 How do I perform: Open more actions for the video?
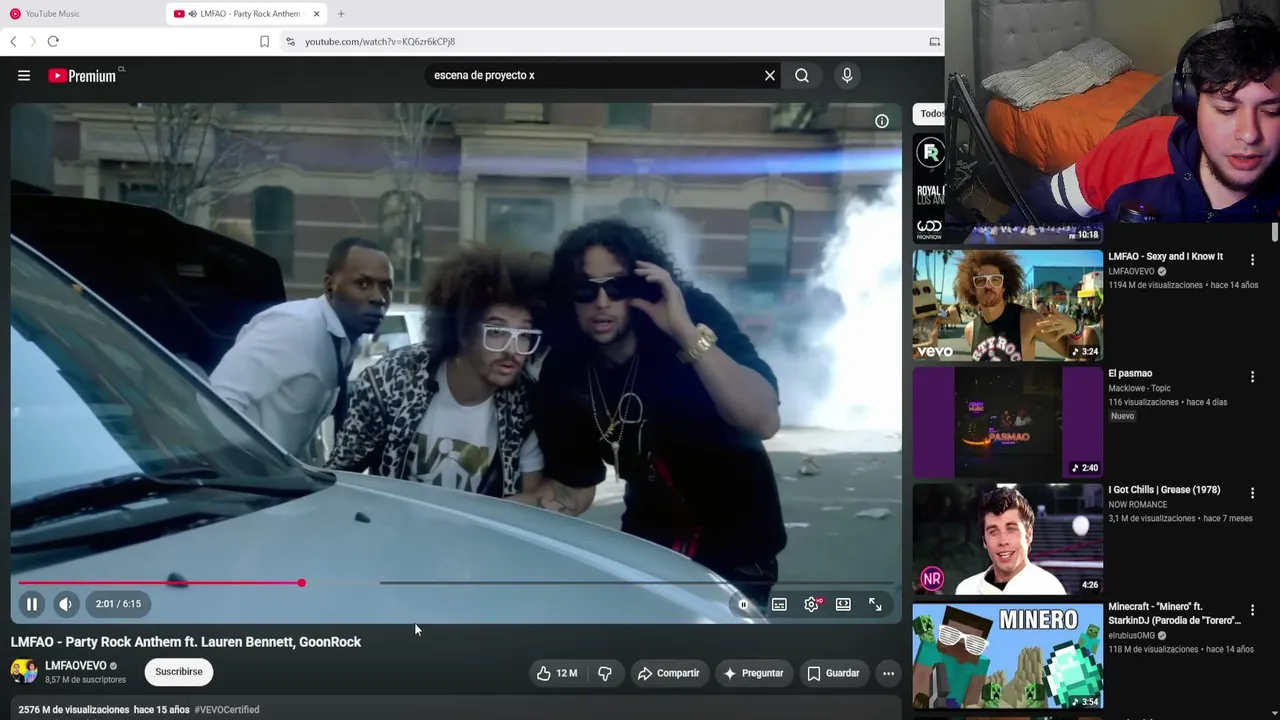[x=888, y=673]
